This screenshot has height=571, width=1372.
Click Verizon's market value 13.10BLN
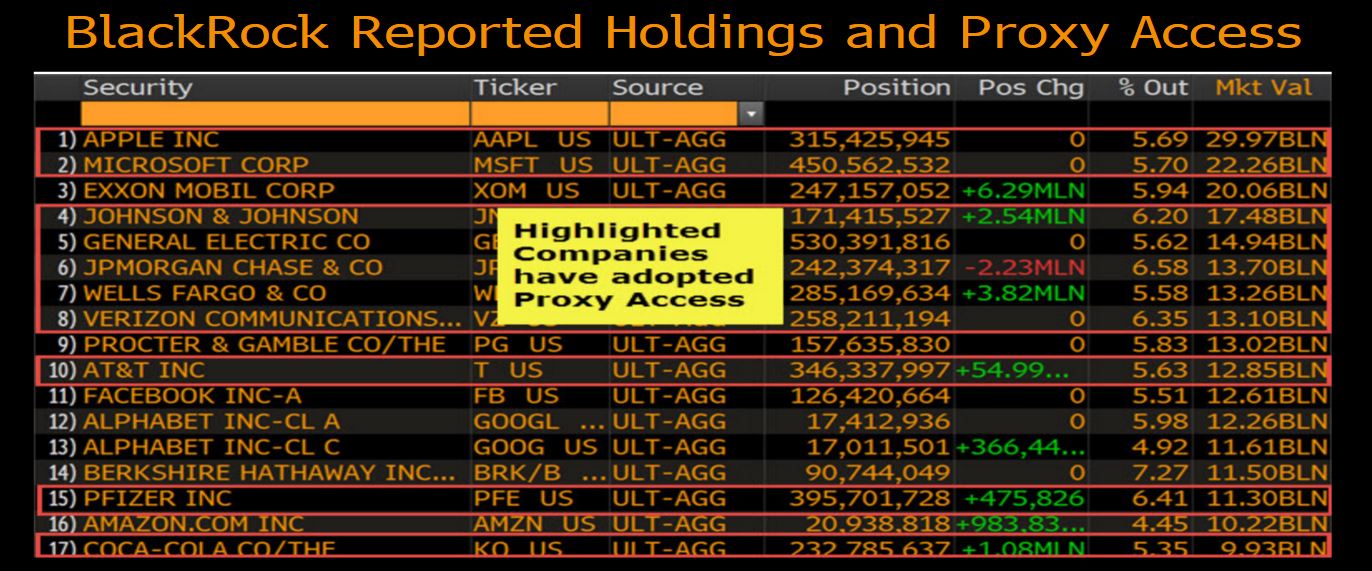pyautogui.click(x=1266, y=319)
